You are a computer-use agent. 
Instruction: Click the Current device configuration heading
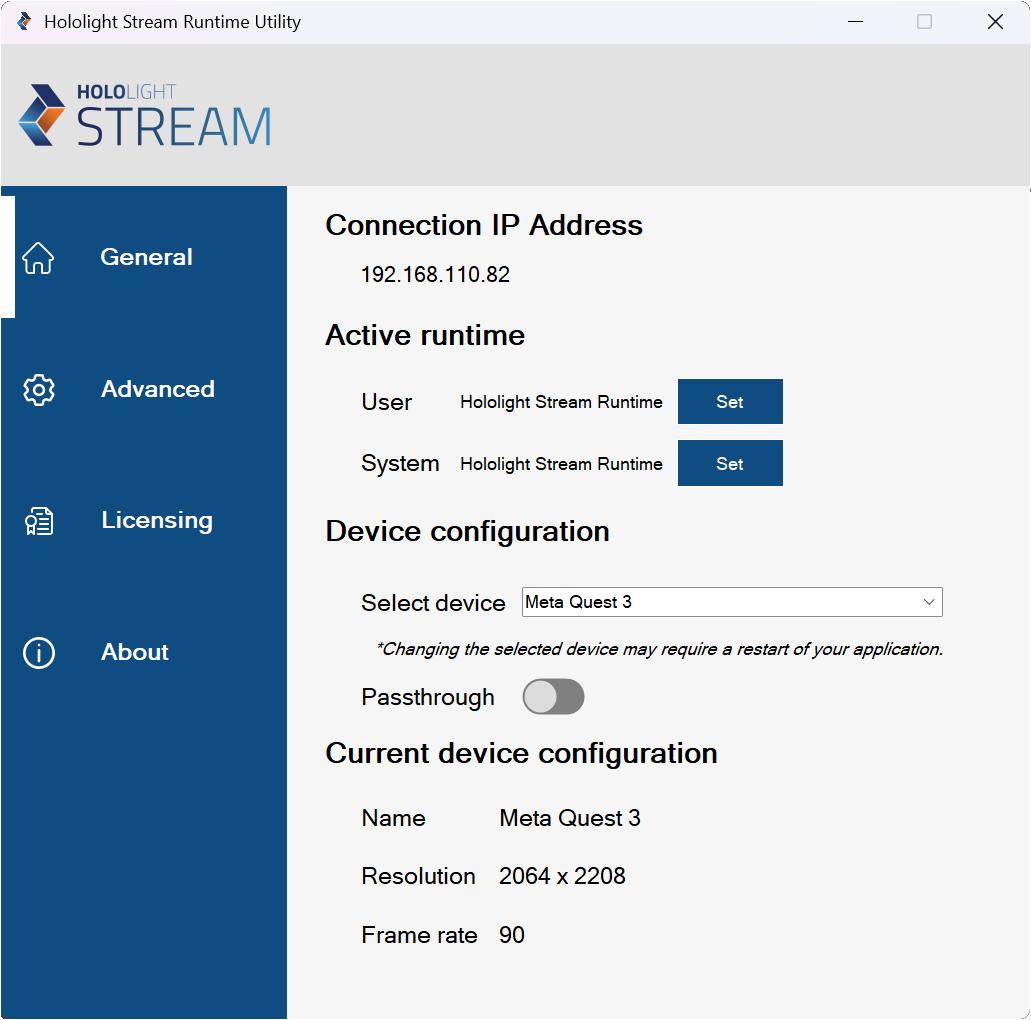521,754
